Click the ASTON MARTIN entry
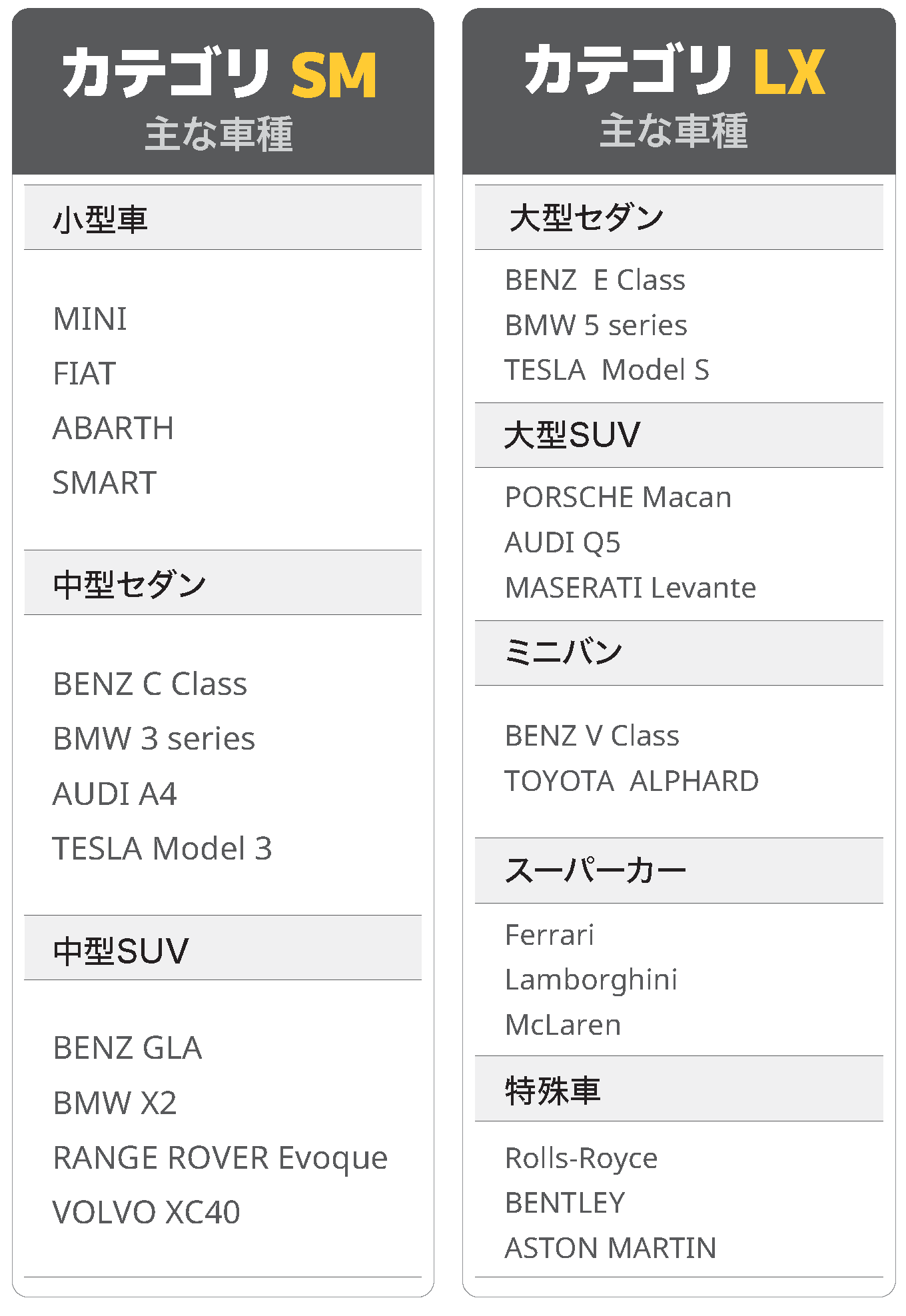This screenshot has height=1316, width=906. [611, 1248]
